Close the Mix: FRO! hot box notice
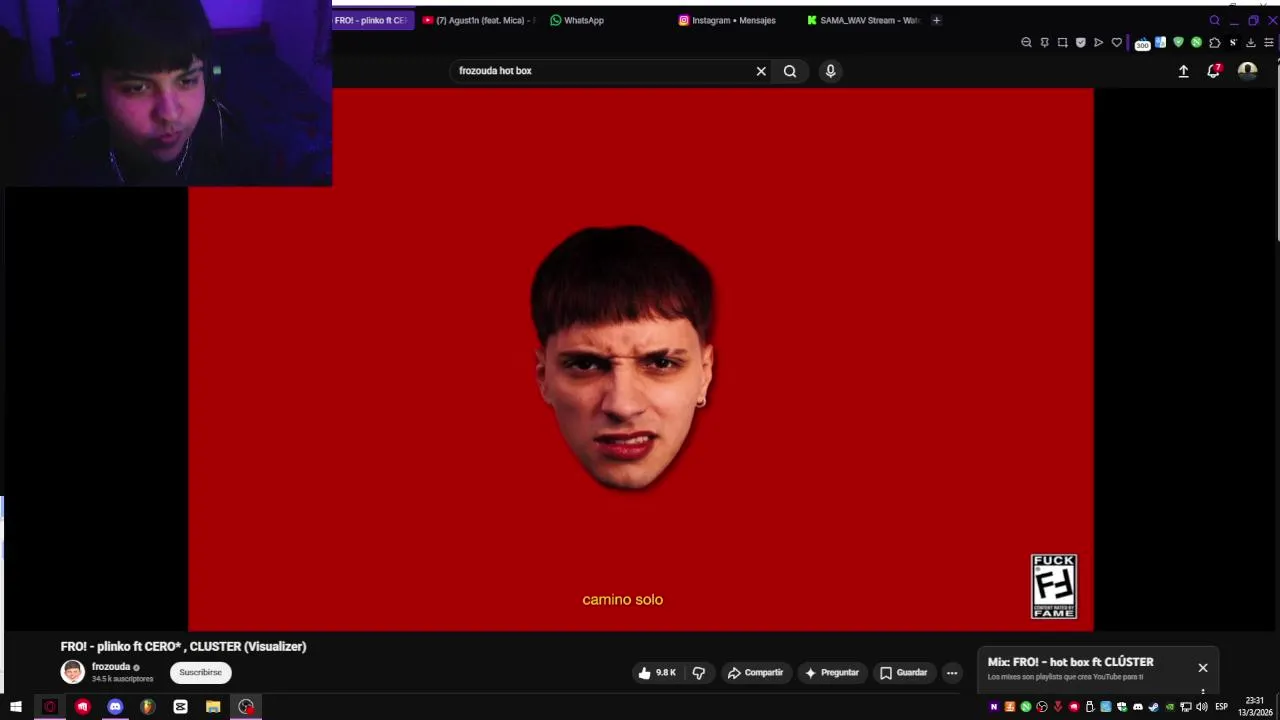Image resolution: width=1280 pixels, height=720 pixels. pos(1203,668)
